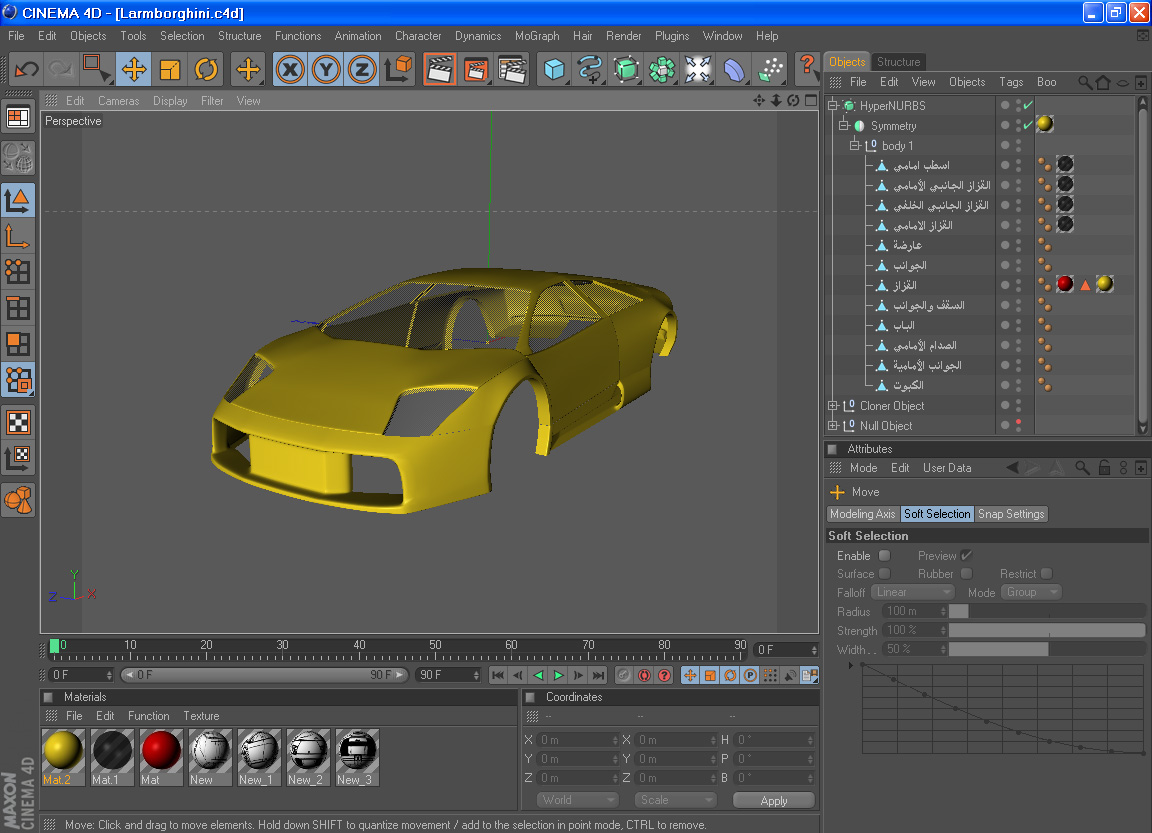Select the Move tool in top toolbar

[x=134, y=70]
